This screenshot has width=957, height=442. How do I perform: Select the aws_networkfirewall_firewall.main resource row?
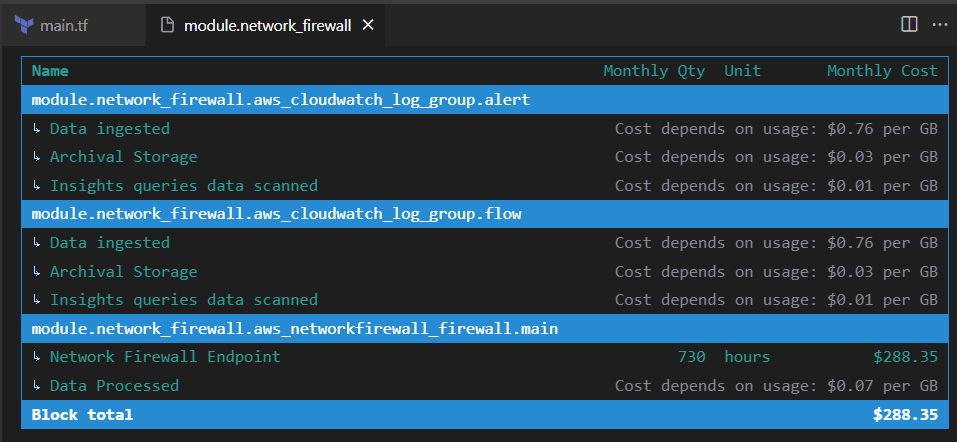tap(485, 328)
